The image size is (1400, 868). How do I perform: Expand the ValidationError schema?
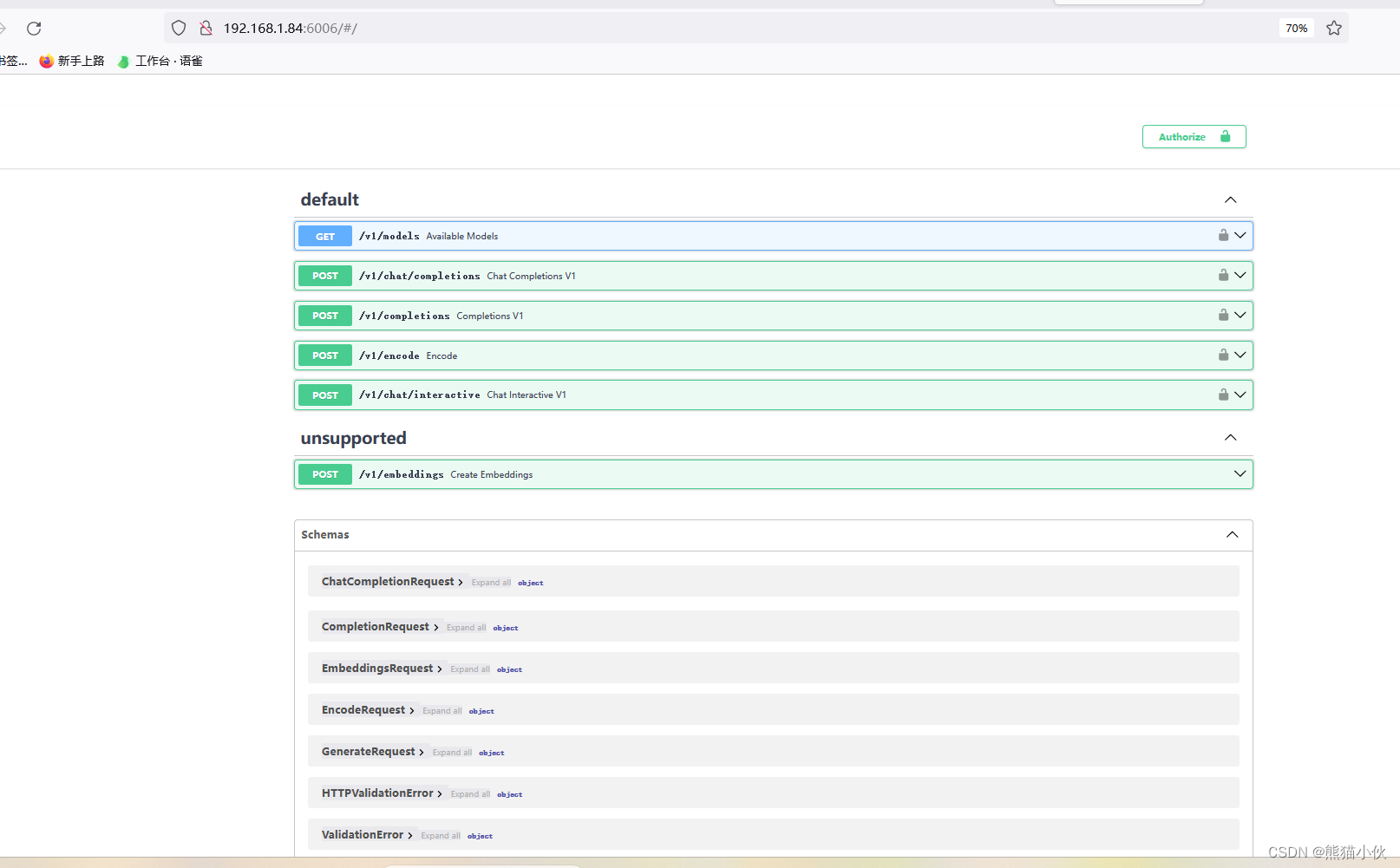(x=367, y=835)
